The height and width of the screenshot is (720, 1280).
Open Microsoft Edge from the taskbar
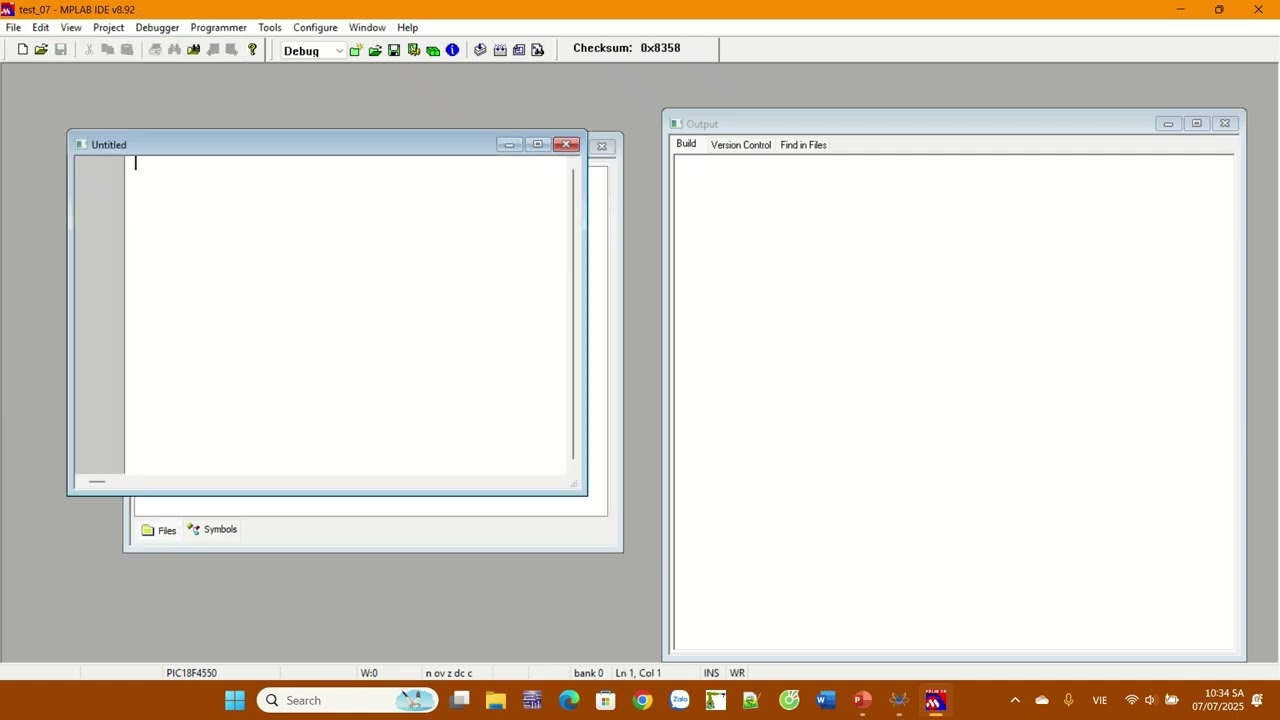[569, 700]
